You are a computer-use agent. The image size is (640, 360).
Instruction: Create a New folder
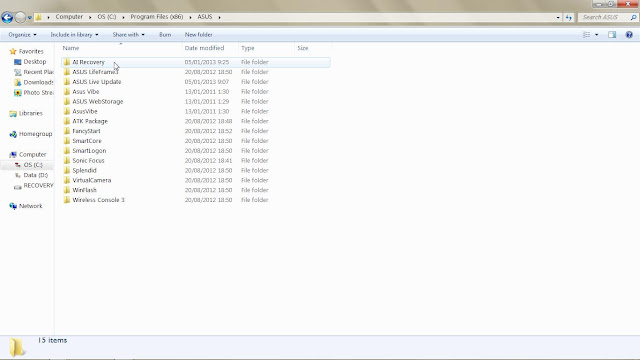pos(198,35)
